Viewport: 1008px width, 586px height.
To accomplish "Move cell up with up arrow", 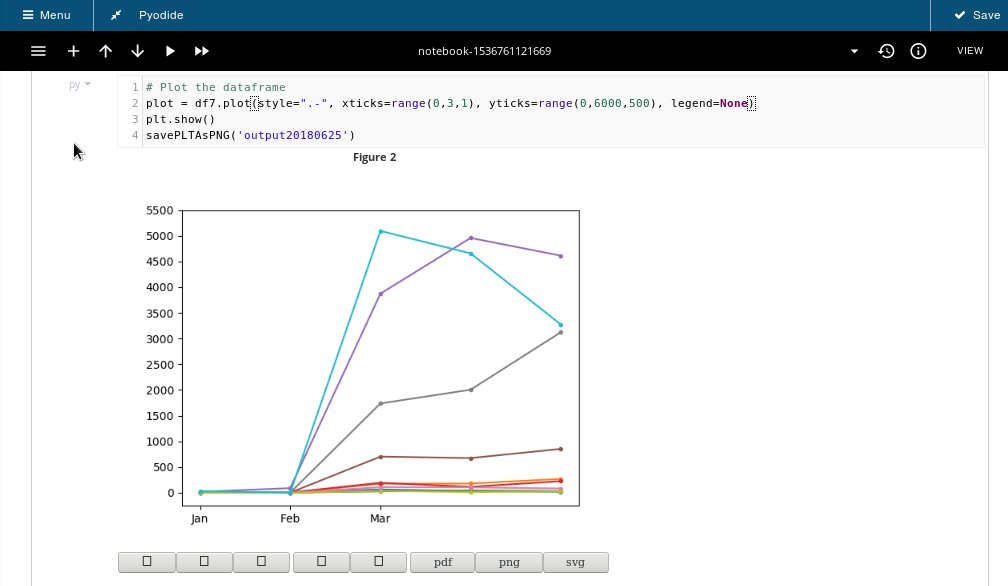I will tap(105, 51).
